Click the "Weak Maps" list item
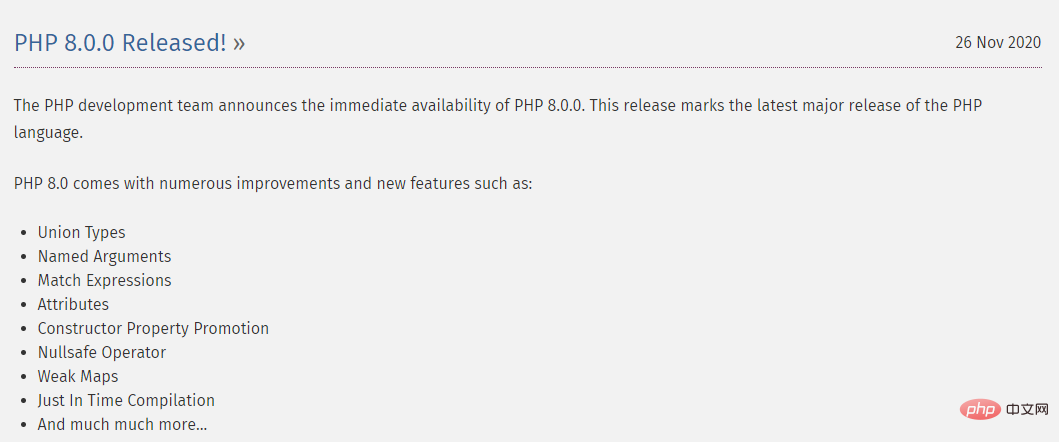 point(78,376)
